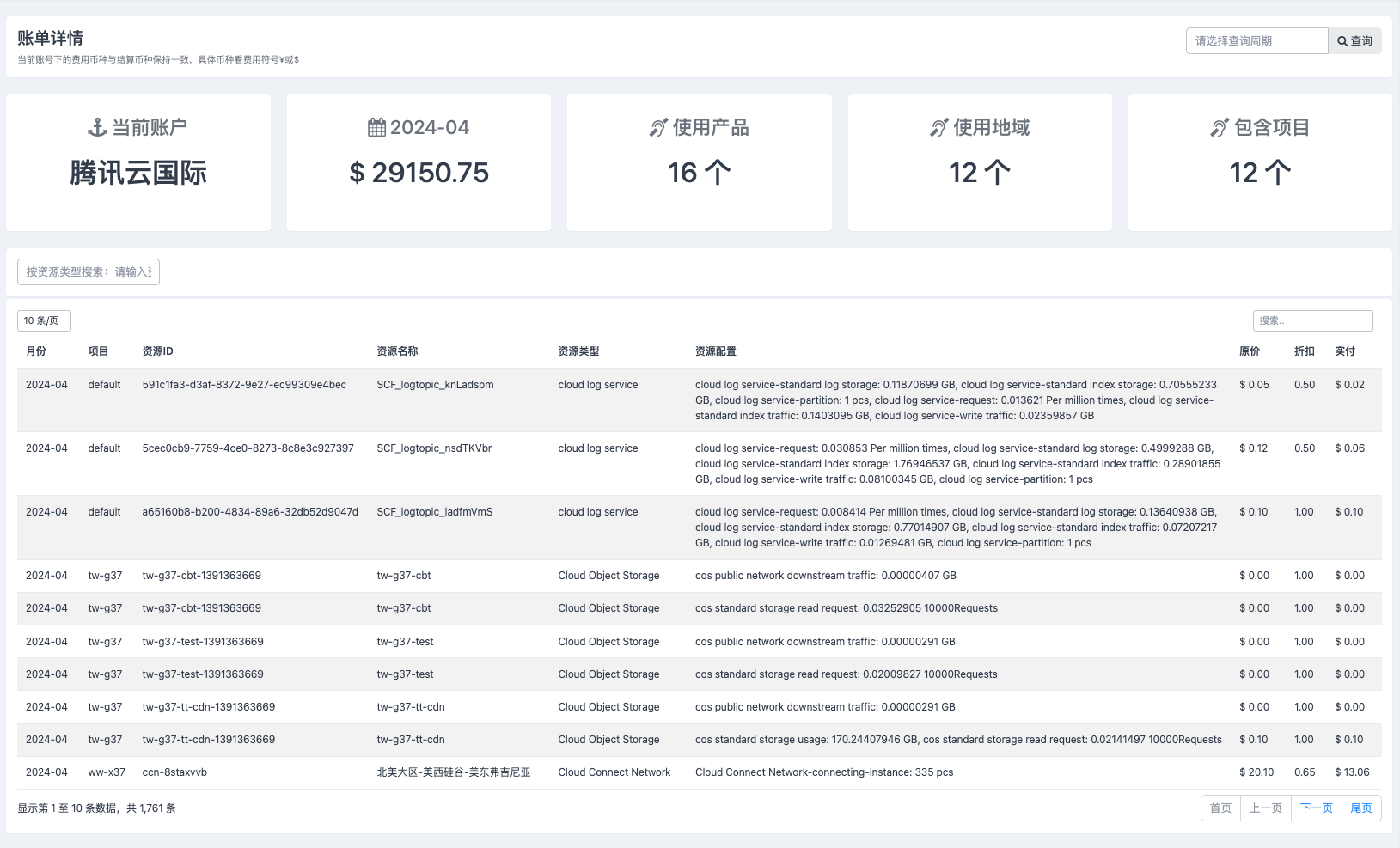The width and height of the screenshot is (1400, 848).
Task: Click the icon next to 使用地域
Action: click(938, 128)
